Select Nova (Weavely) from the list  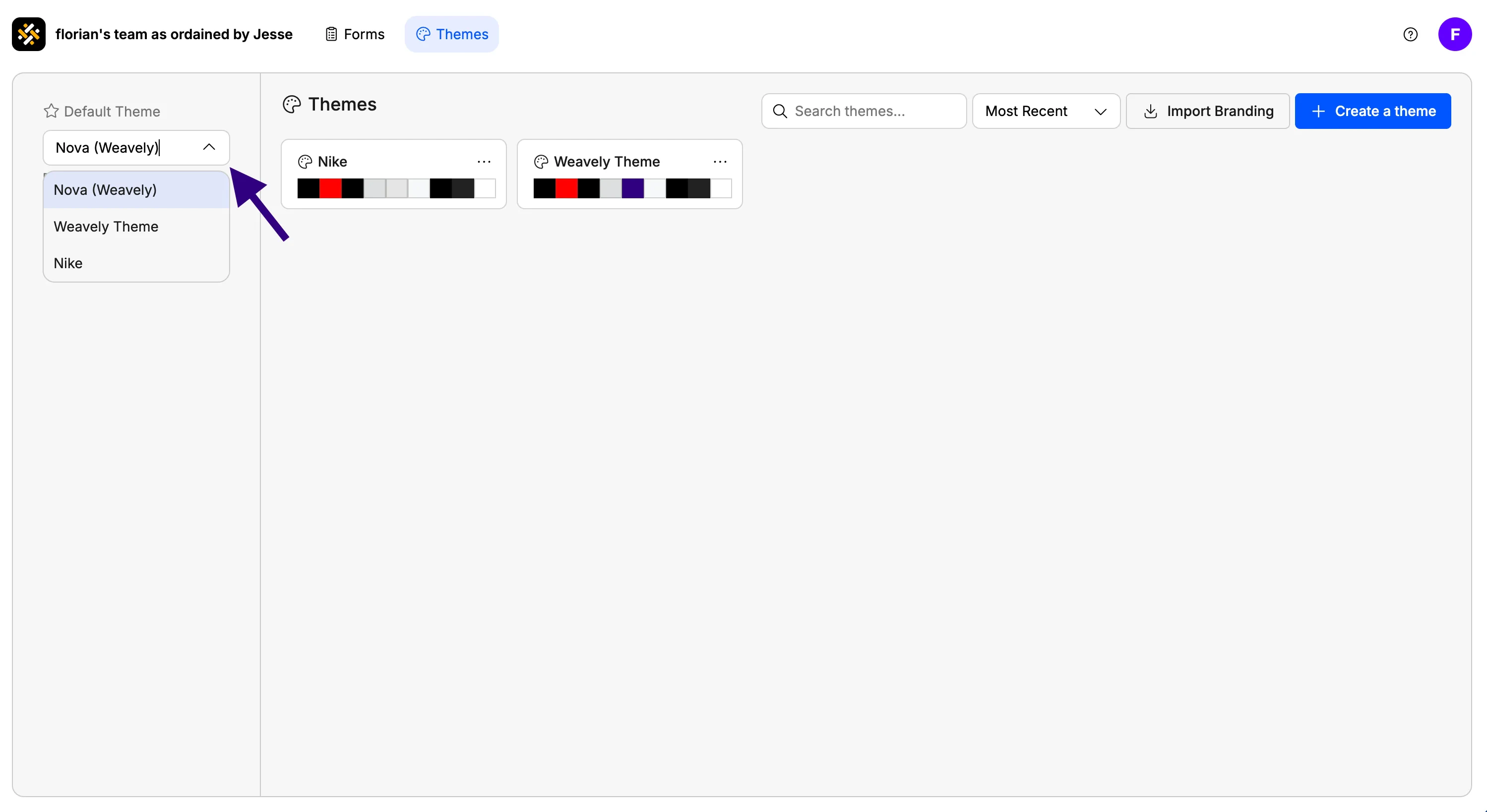[x=136, y=190]
